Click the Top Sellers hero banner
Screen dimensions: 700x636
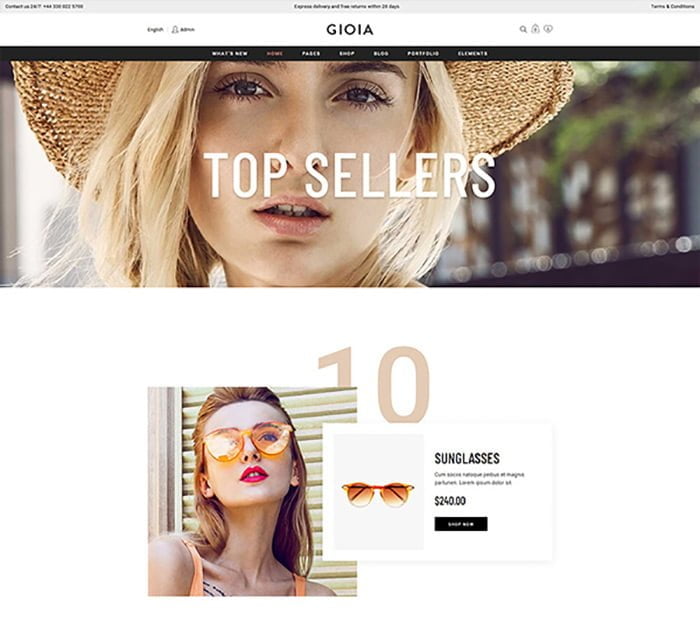tap(350, 174)
